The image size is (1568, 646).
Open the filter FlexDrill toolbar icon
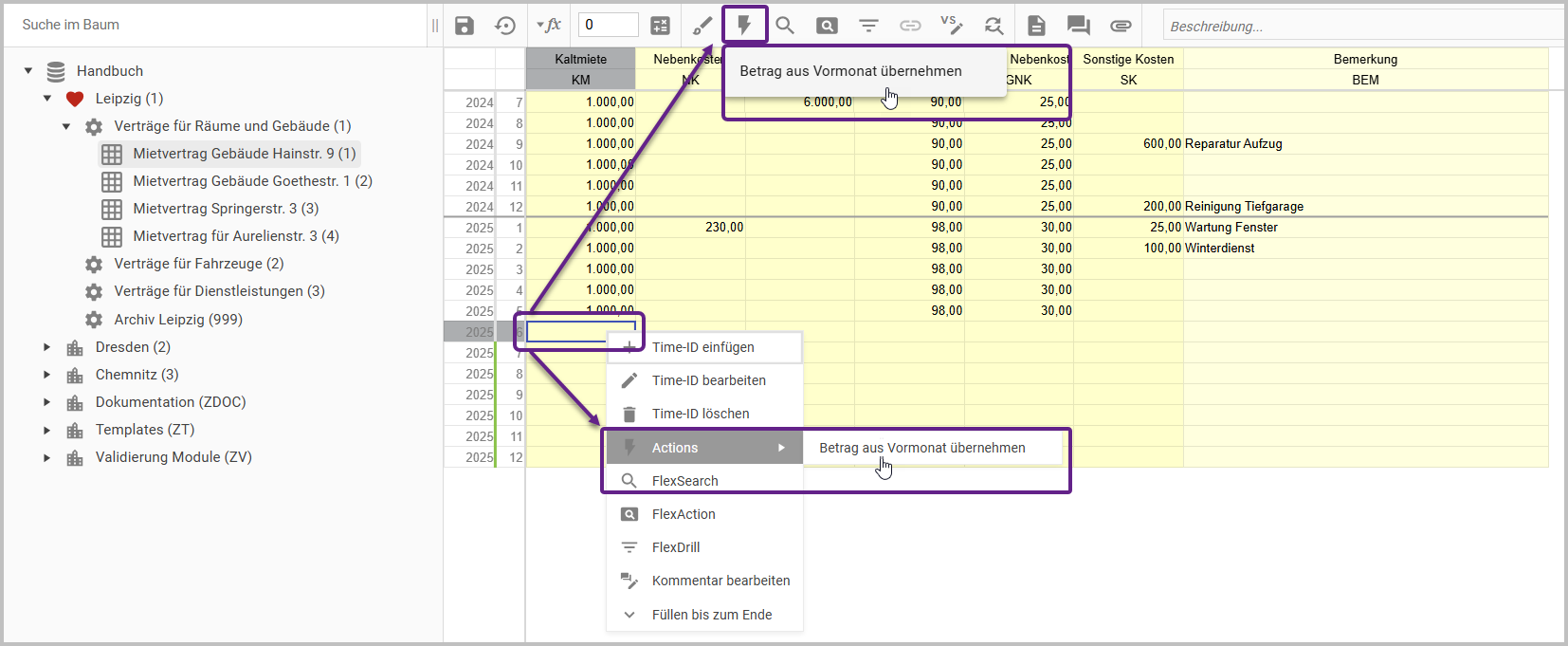click(868, 26)
